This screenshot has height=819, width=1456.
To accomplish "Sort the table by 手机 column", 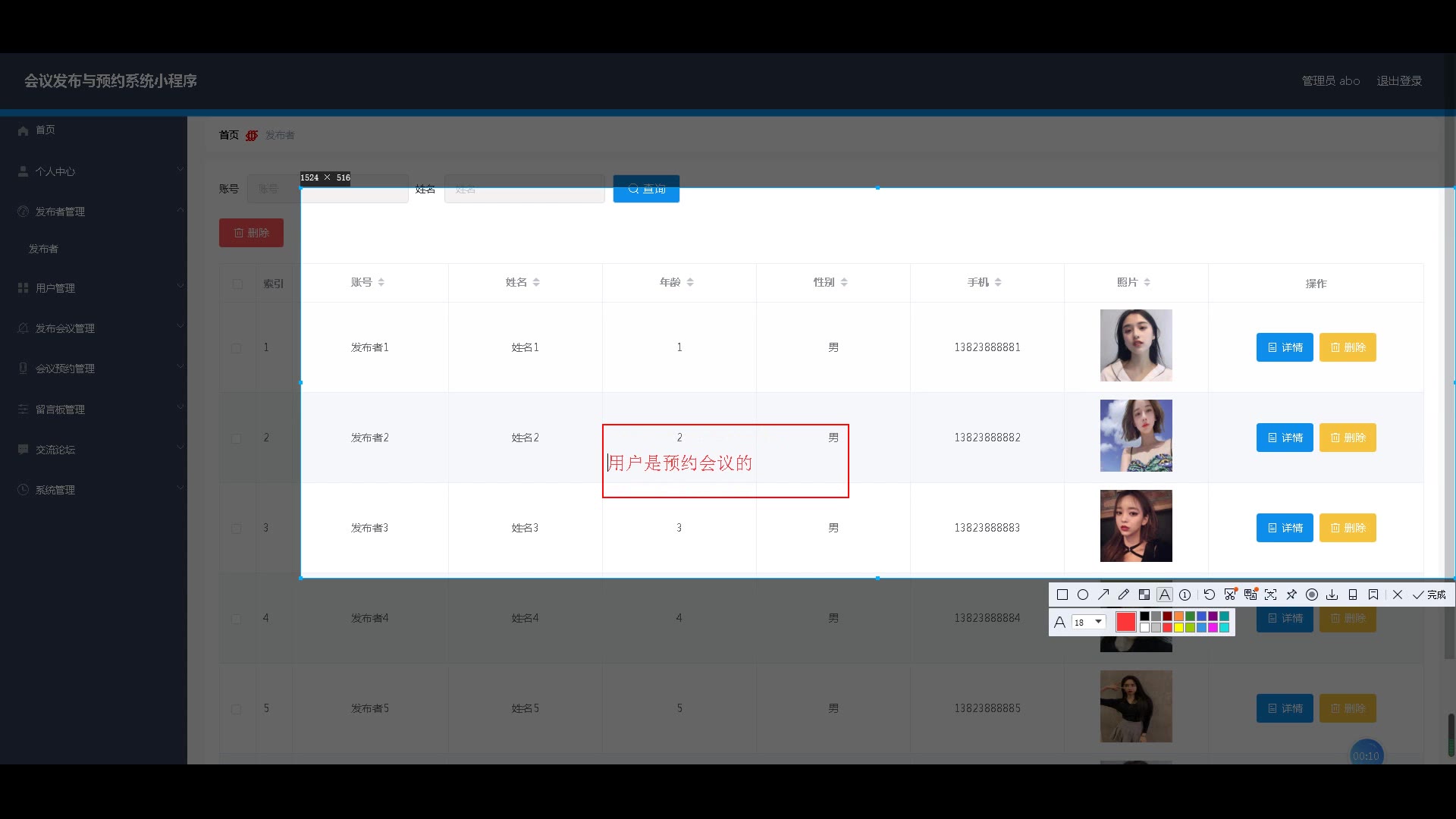I will pyautogui.click(x=998, y=282).
